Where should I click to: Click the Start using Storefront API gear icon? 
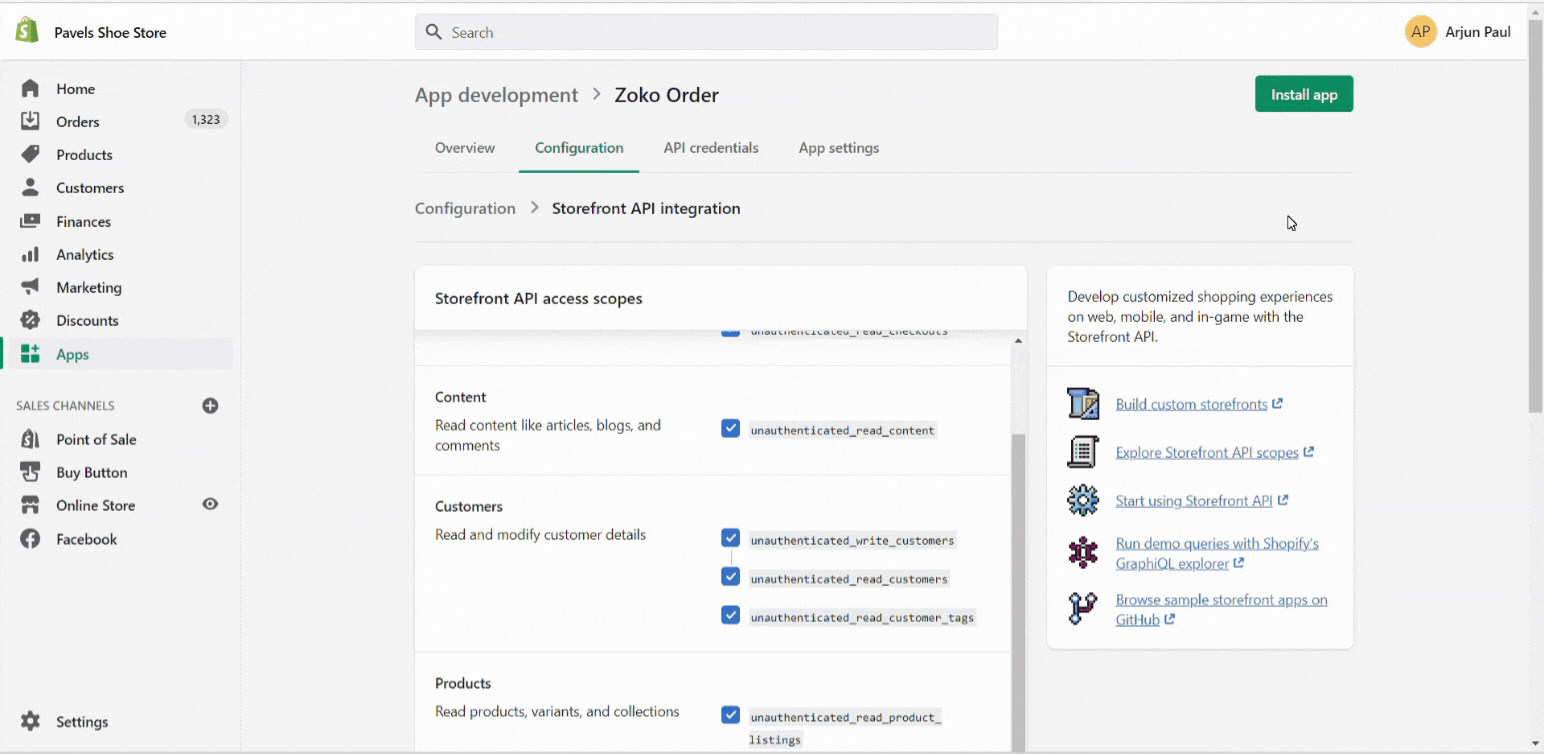pyautogui.click(x=1083, y=500)
